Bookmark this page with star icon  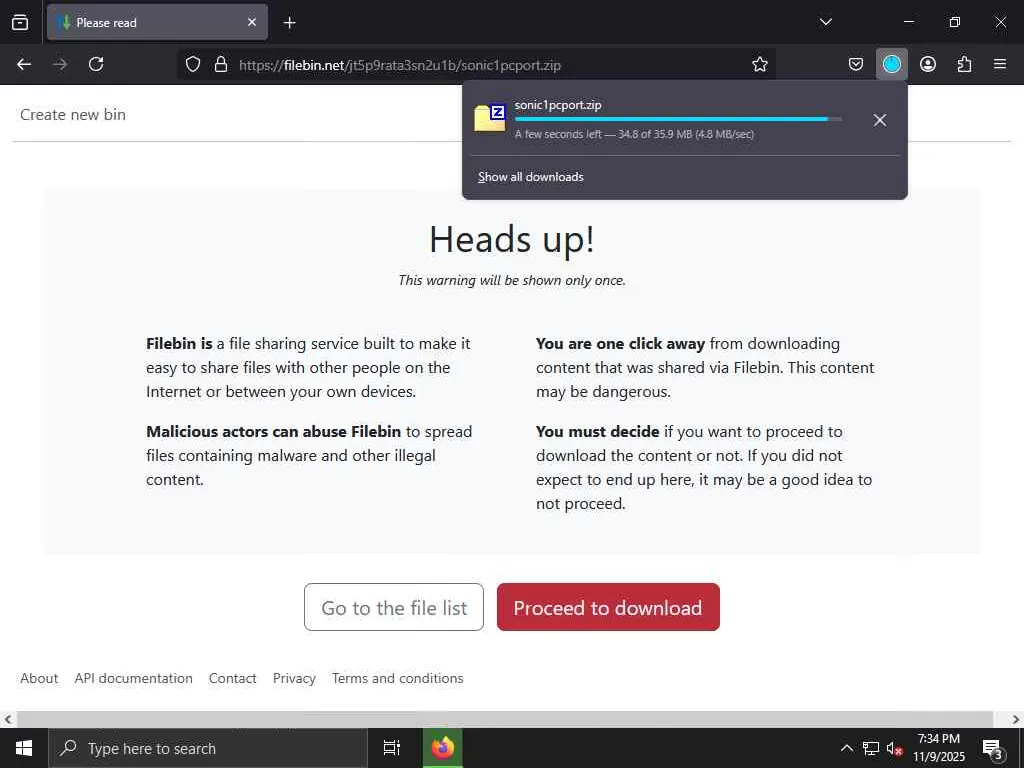[760, 64]
